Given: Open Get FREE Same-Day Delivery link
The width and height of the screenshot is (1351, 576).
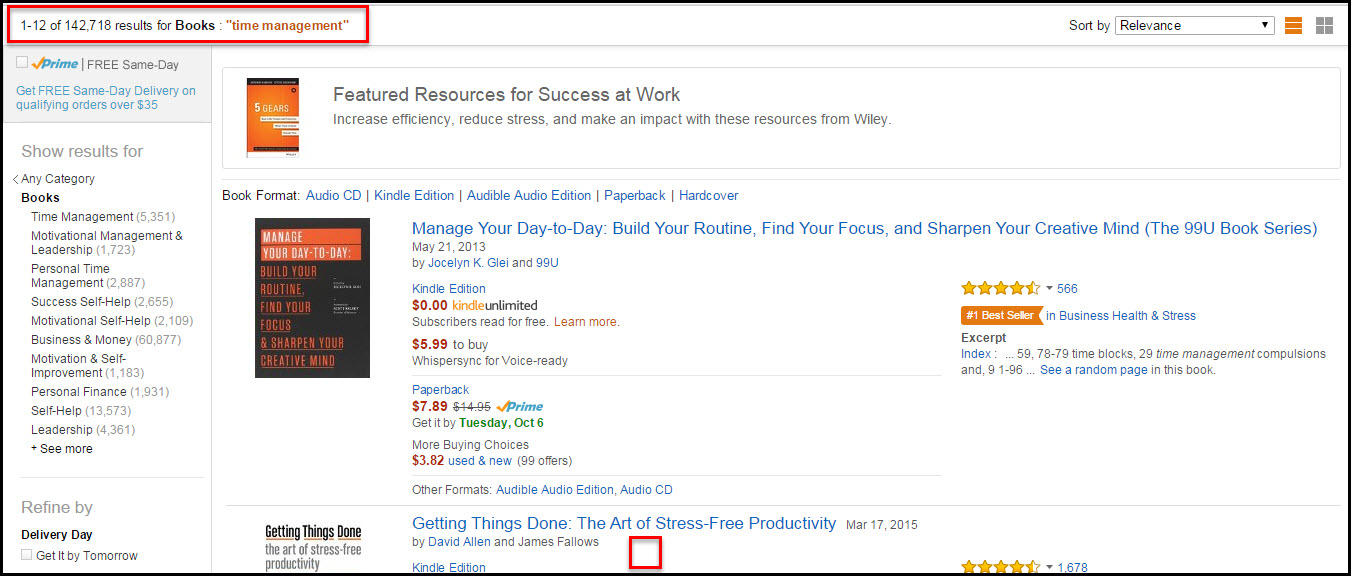Looking at the screenshot, I should (x=106, y=97).
